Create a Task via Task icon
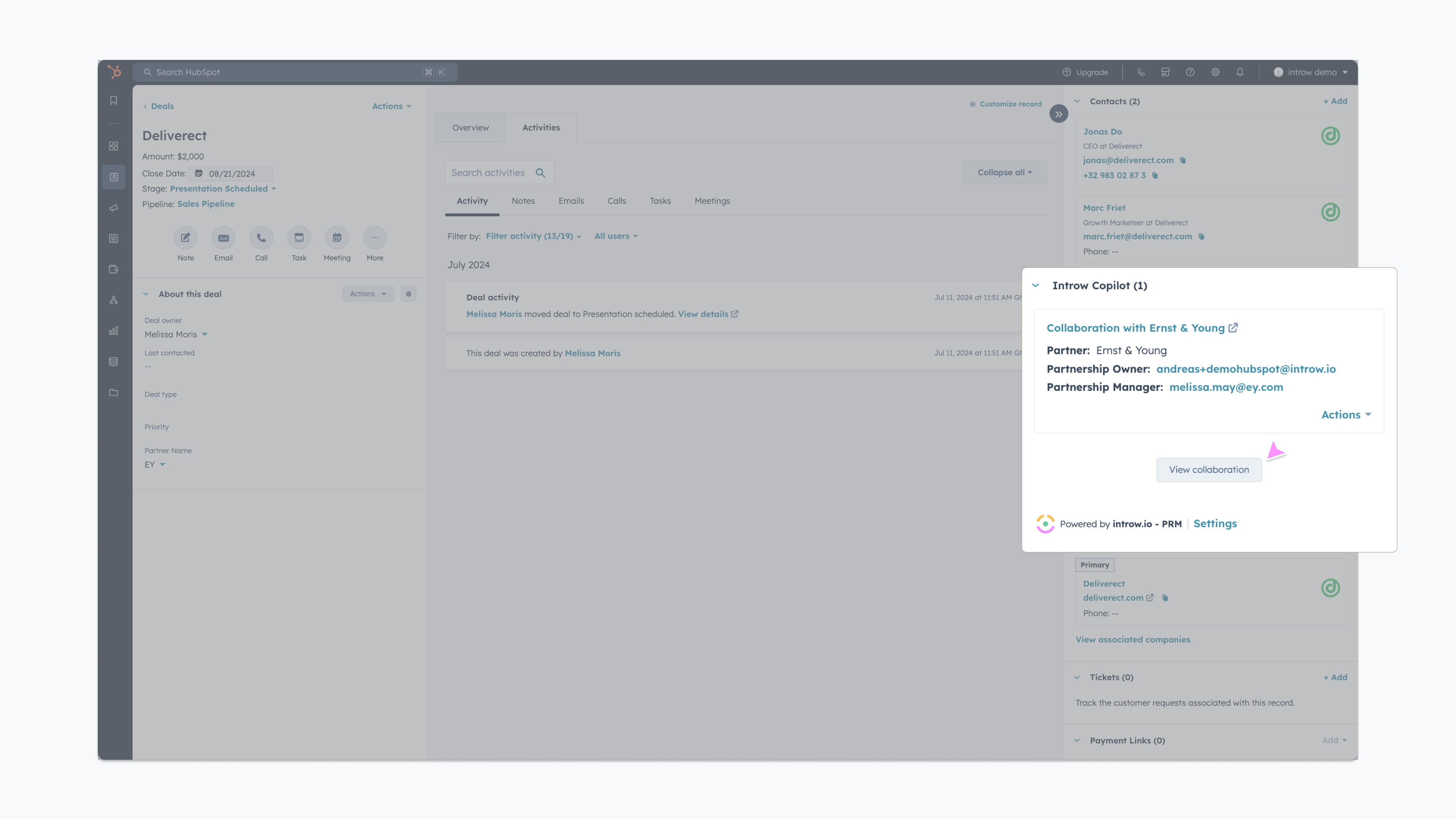1456x819 pixels. [299, 238]
